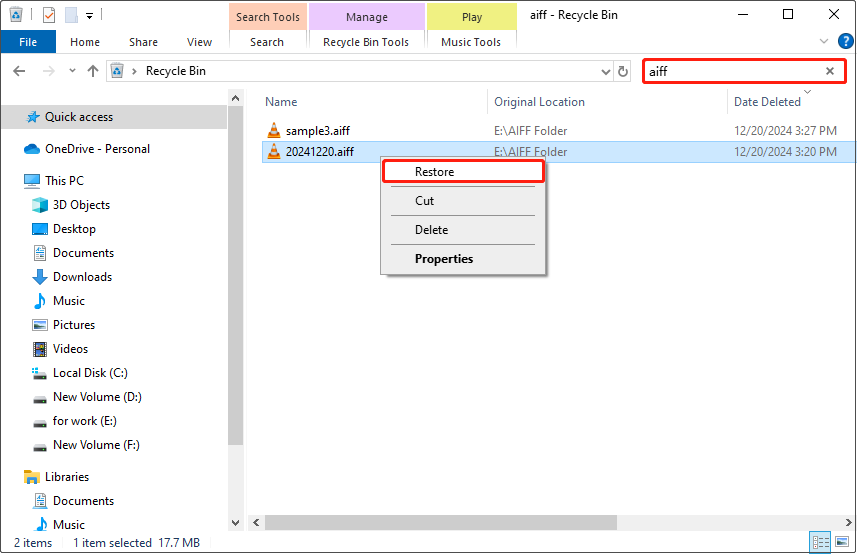Open Desktop in navigation pane
The image size is (858, 555).
tap(74, 229)
